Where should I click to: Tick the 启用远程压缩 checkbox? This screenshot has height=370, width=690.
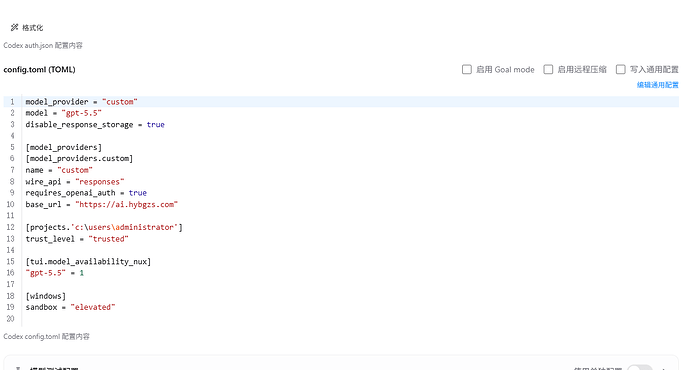pyautogui.click(x=548, y=70)
